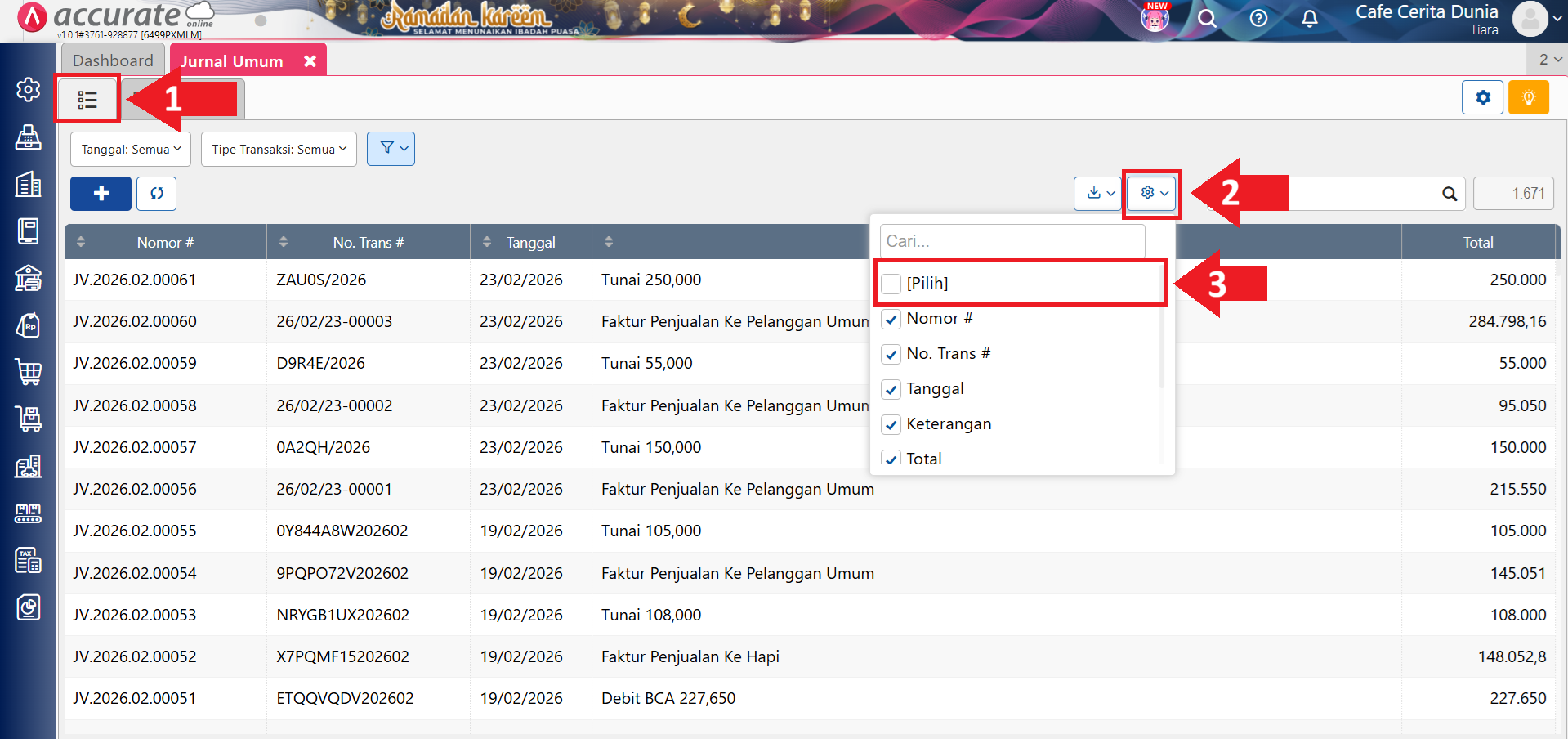Viewport: 1568px width, 739px height.
Task: Click the search magnifier in the header
Action: coord(1207,18)
